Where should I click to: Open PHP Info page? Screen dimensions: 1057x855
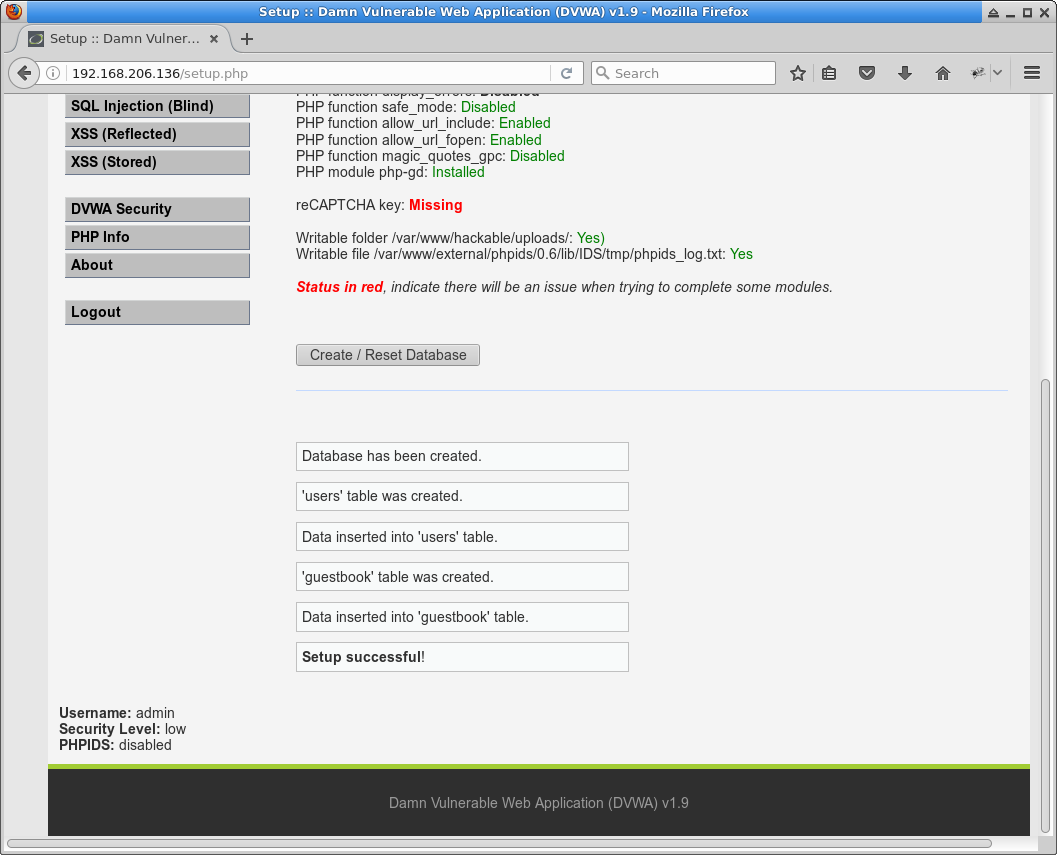[x=157, y=237]
